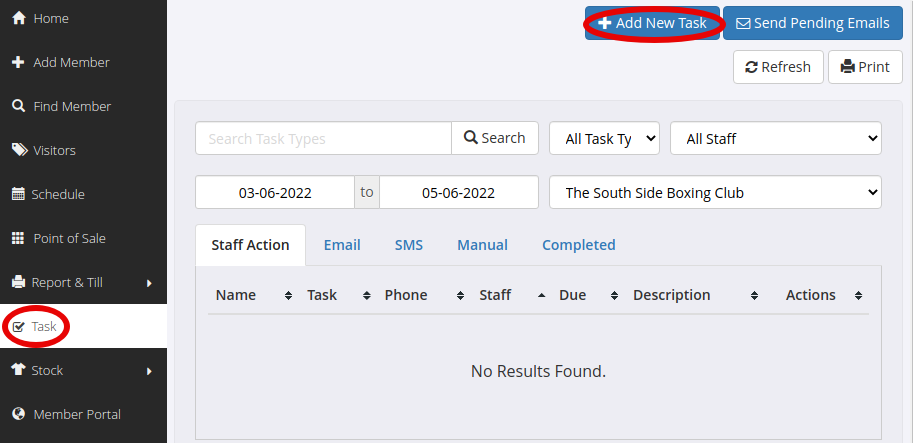Viewport: 913px width, 443px height.
Task: Click the Send Pending Emails button
Action: pyautogui.click(x=813, y=23)
